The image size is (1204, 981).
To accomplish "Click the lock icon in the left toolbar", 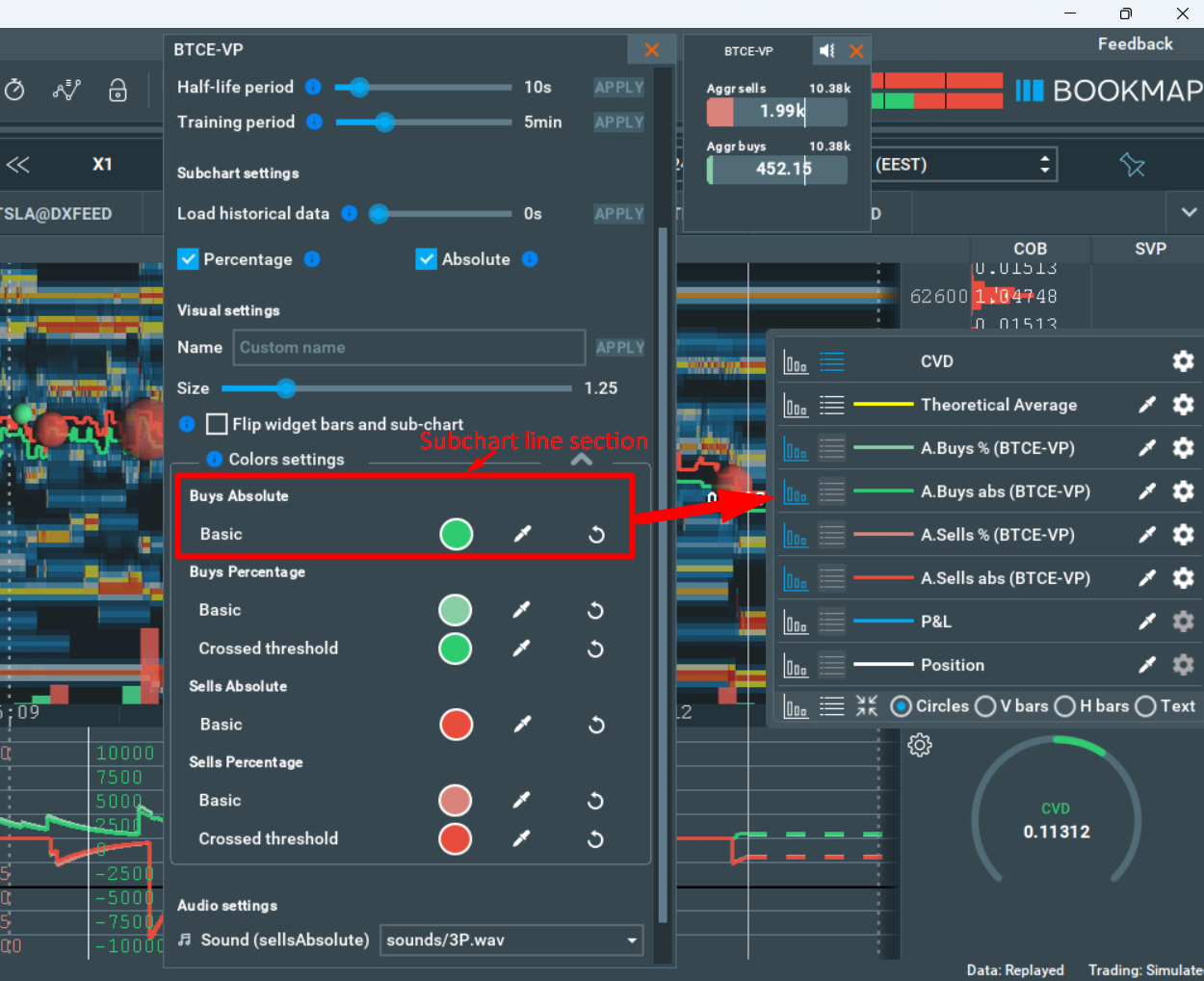I will coord(118,90).
